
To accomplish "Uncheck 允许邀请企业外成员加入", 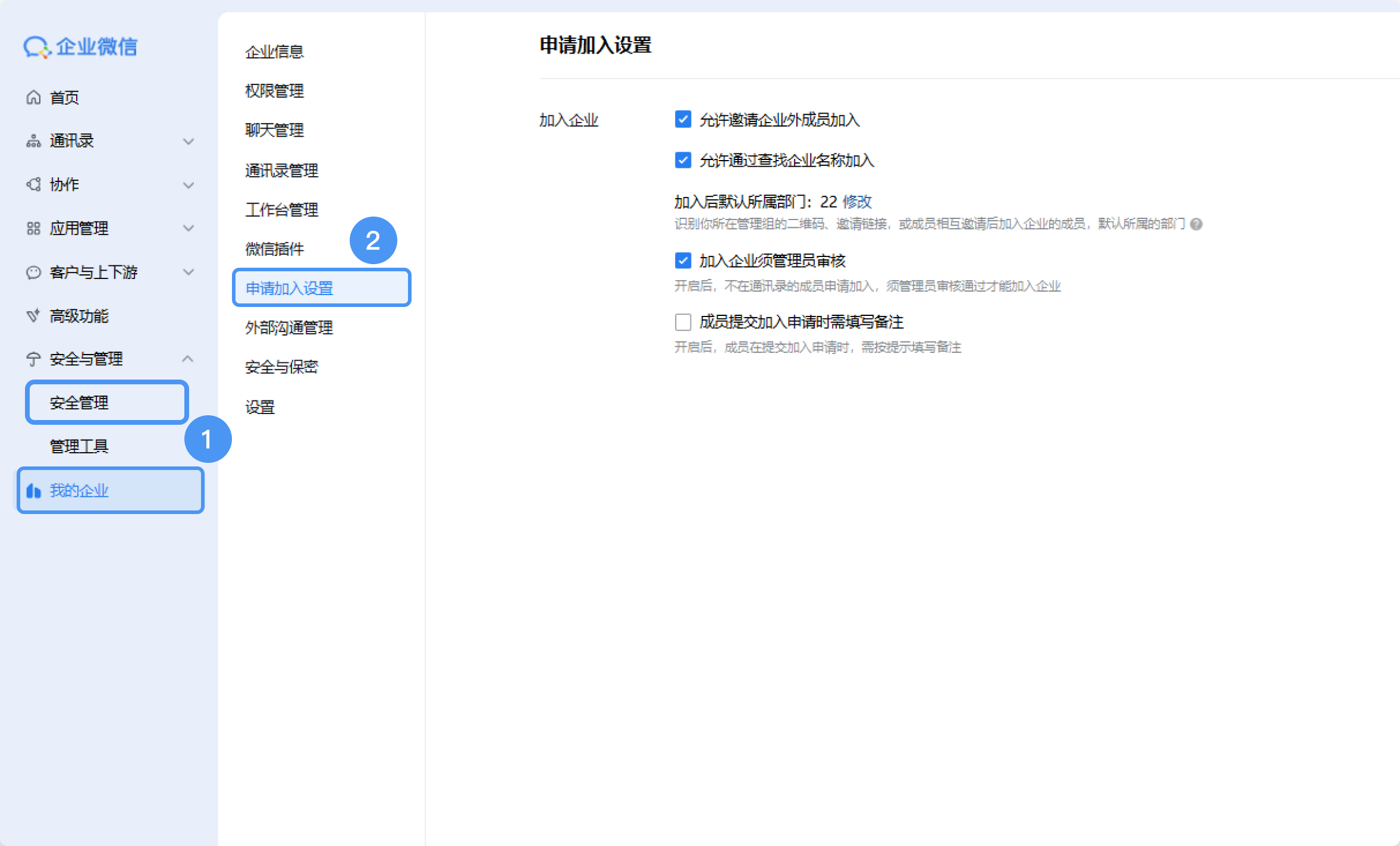I will [x=683, y=120].
